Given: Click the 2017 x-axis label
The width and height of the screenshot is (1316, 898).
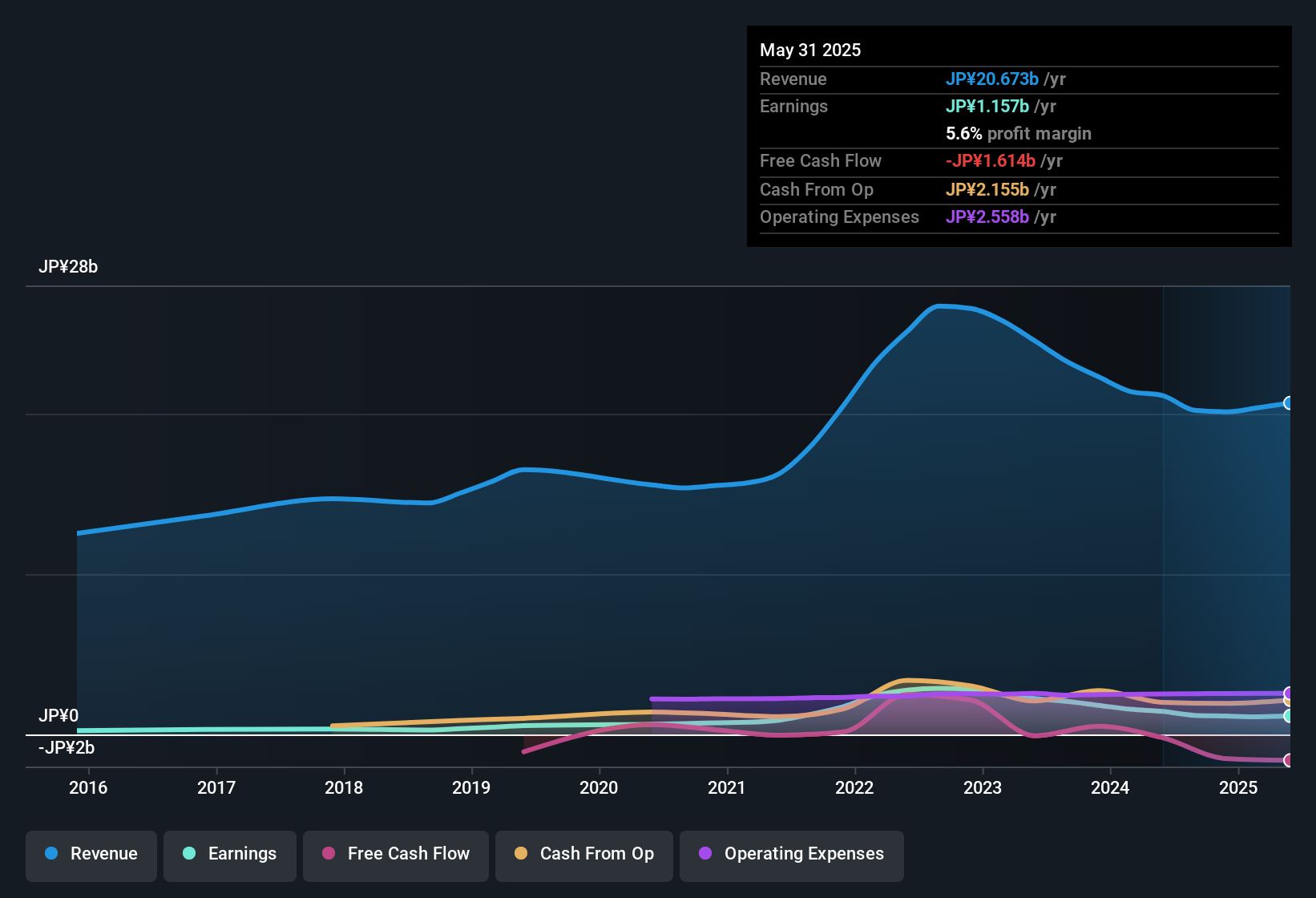Looking at the screenshot, I should coord(216,788).
